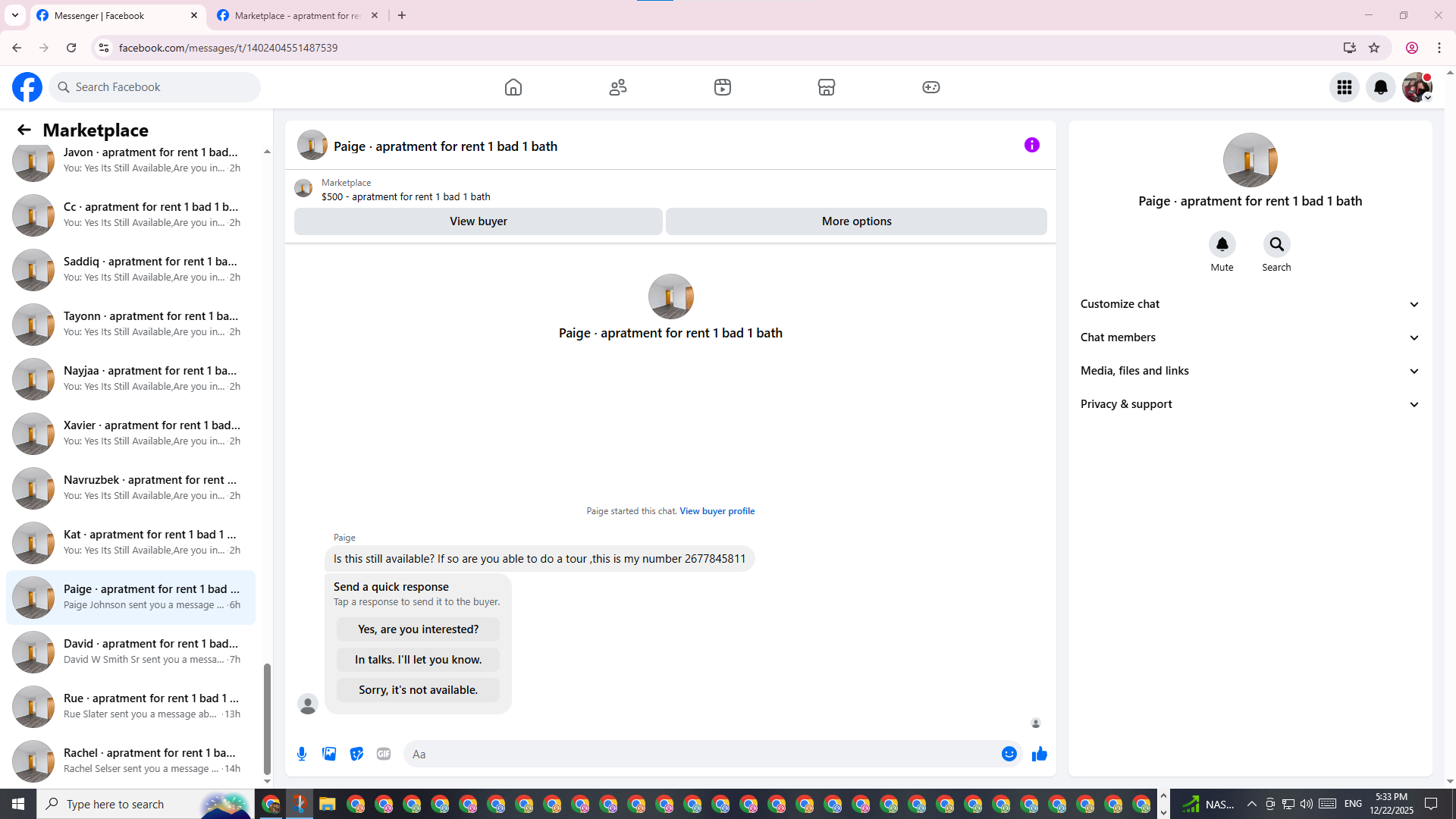Attach a photo using the image icon
Viewport: 1456px width, 819px height.
[x=329, y=754]
